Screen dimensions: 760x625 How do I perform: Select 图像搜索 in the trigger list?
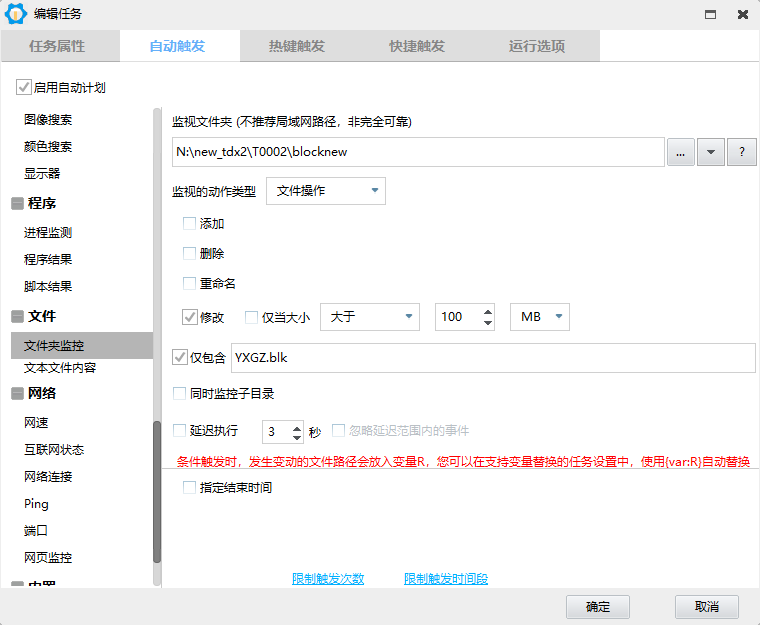pos(48,120)
